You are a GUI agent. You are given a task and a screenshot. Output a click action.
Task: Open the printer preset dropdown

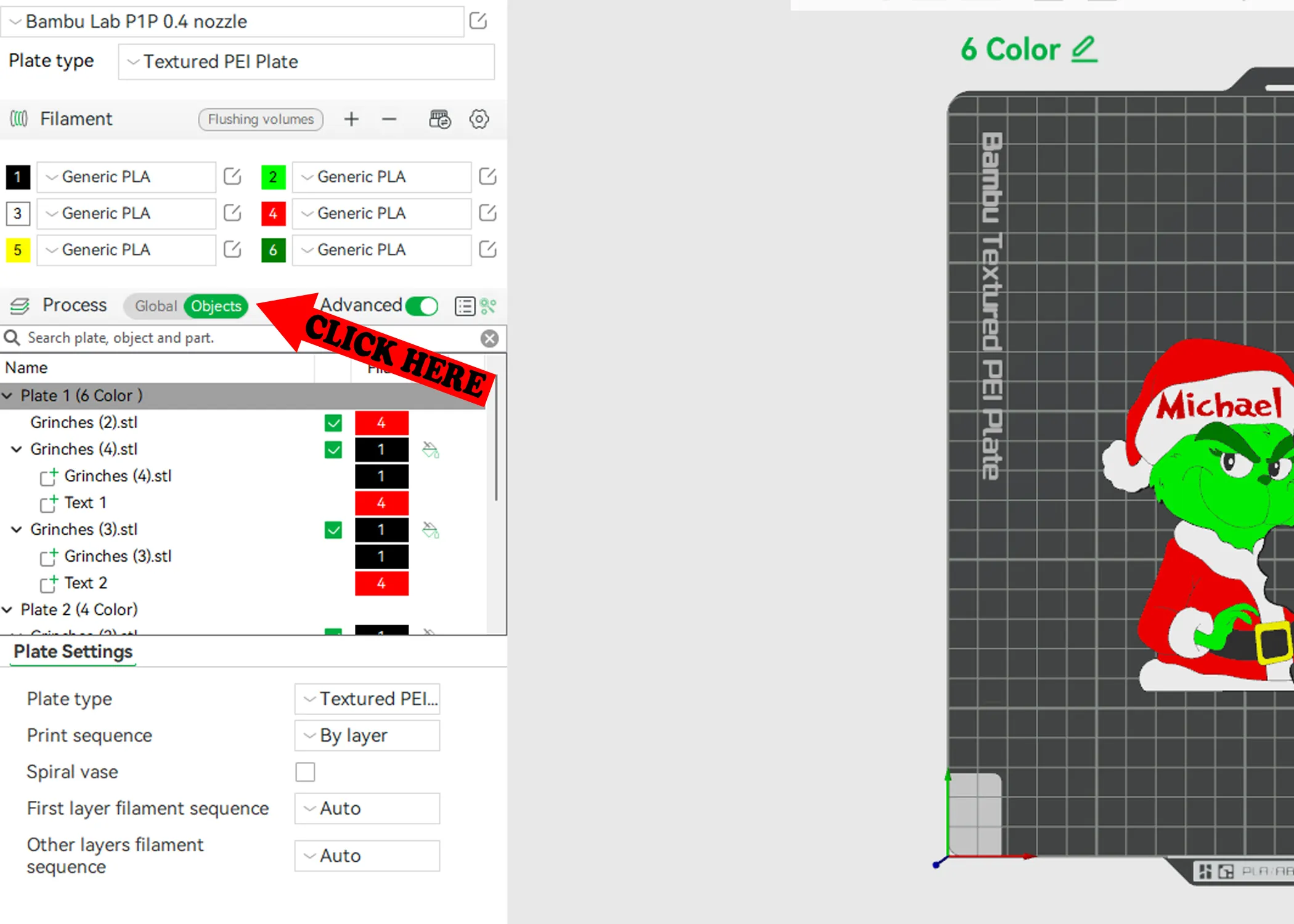232,22
